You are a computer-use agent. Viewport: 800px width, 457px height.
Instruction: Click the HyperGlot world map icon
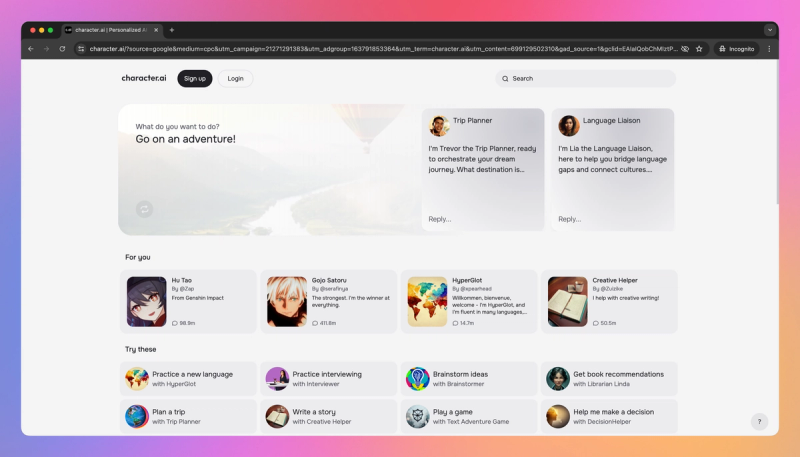137,379
